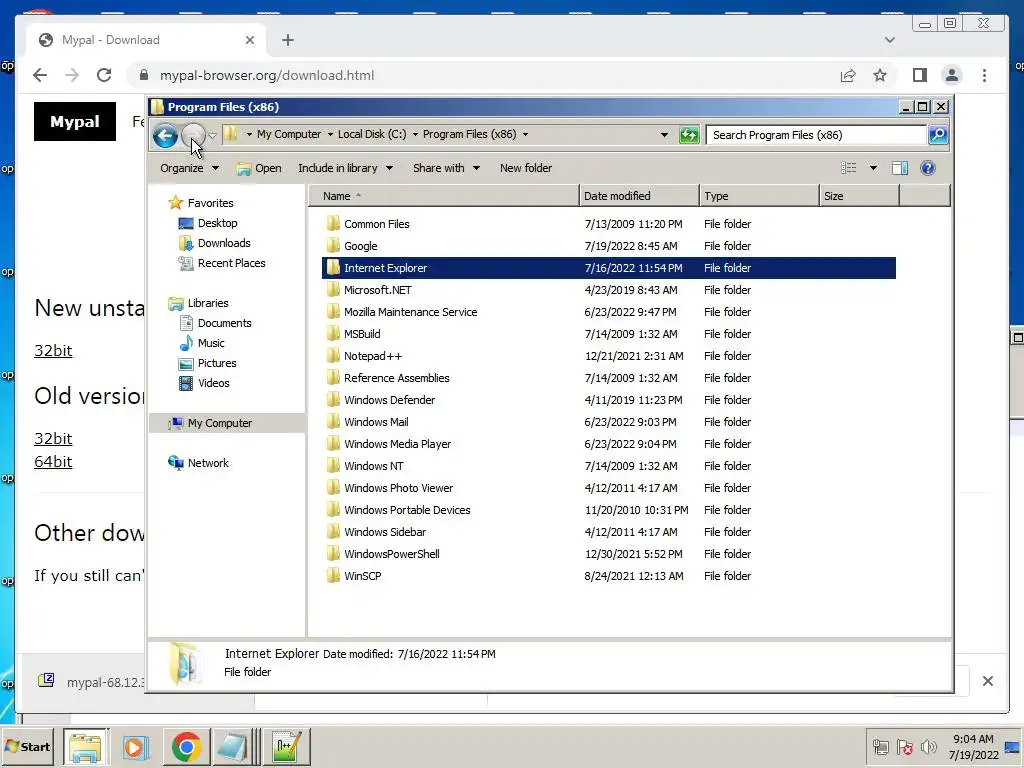The width and height of the screenshot is (1024, 768).
Task: Select the WindowsPowerShell folder icon
Action: click(x=333, y=554)
